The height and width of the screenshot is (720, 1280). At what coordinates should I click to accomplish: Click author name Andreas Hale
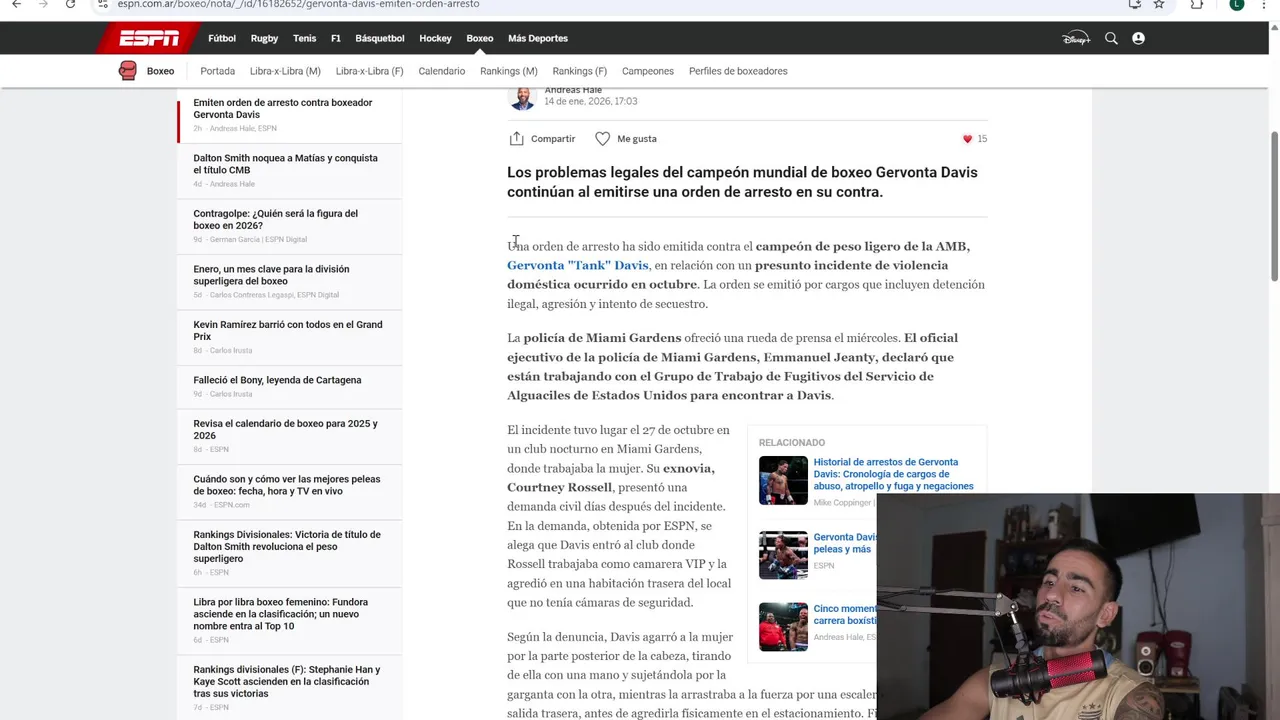(x=573, y=90)
